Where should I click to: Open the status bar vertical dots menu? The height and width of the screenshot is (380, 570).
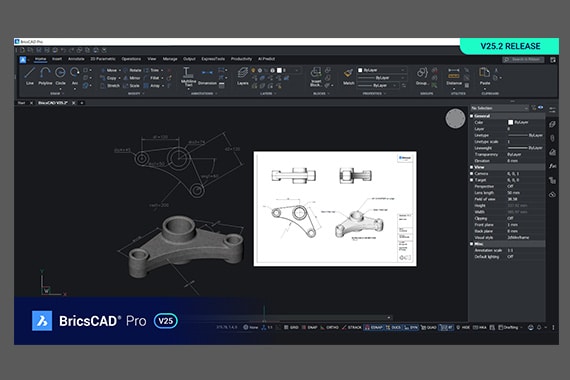(553, 327)
